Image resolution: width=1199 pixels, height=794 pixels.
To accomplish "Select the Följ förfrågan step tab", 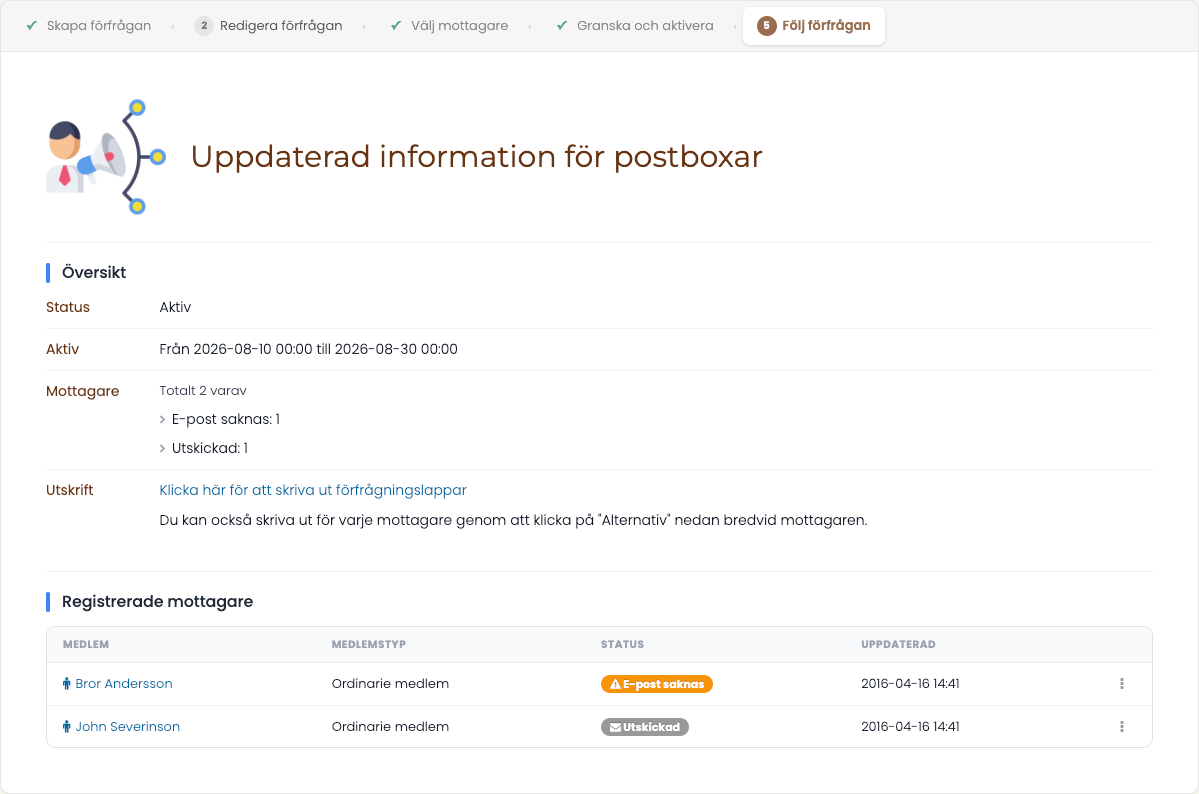I will [x=814, y=26].
